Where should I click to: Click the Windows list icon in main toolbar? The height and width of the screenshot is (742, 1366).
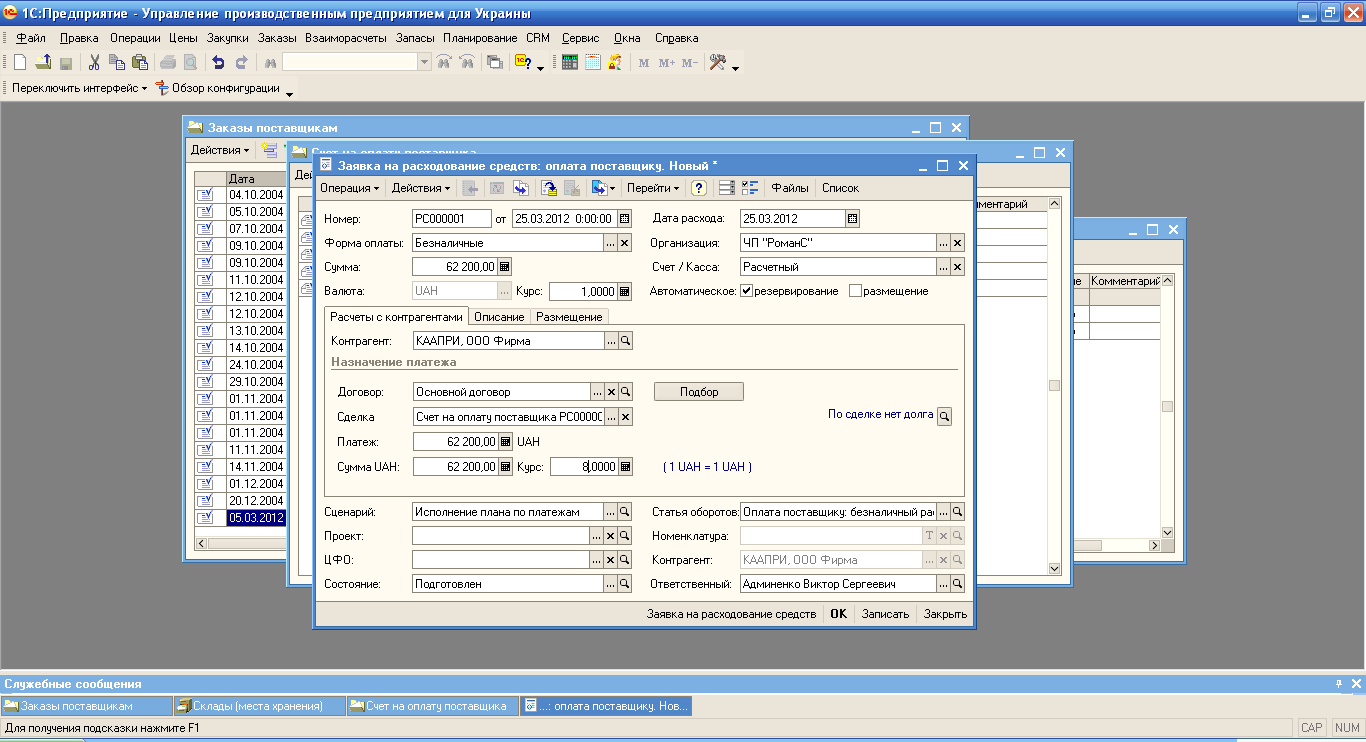click(x=494, y=62)
